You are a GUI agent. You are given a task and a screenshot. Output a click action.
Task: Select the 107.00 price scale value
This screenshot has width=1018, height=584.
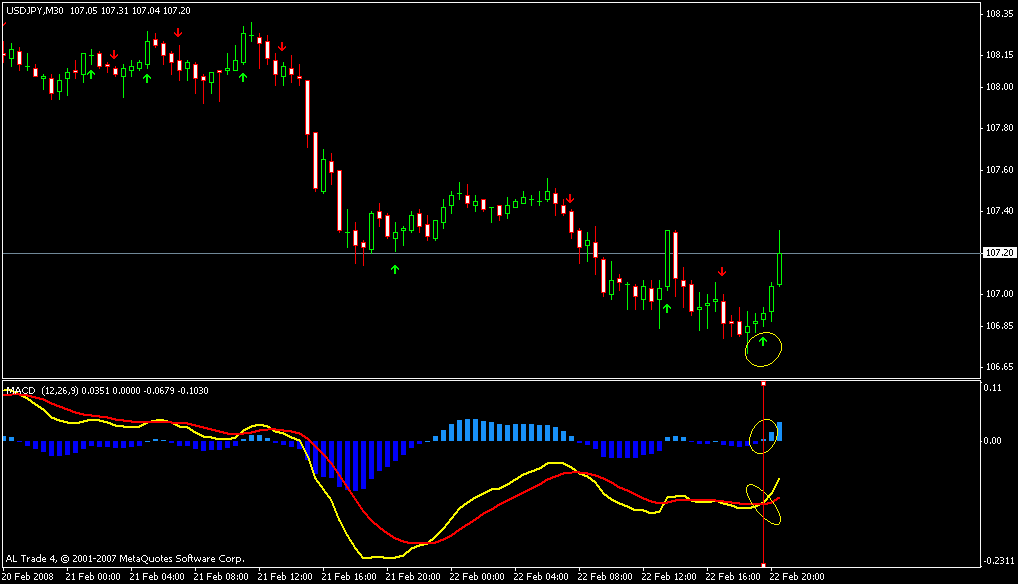tap(999, 294)
